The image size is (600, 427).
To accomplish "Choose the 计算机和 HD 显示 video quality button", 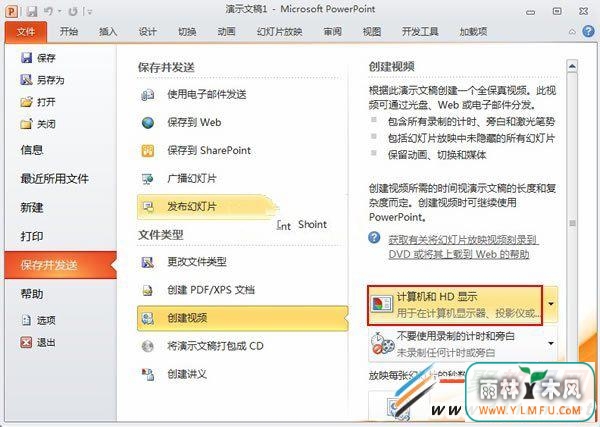I will (x=455, y=305).
